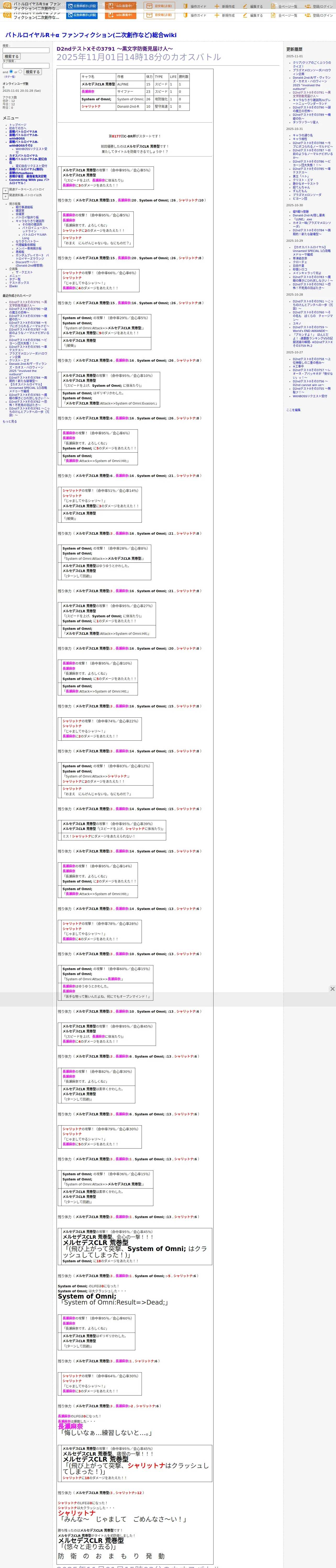Open the wiki title link at the page top
This screenshot has height=1568, width=336.
(91, 35)
